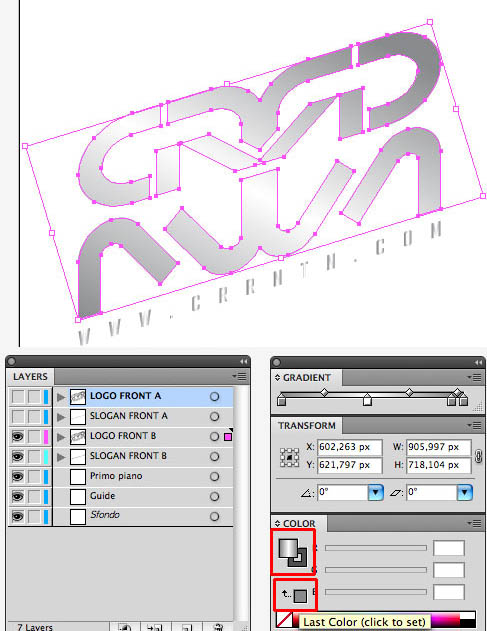Click the first gradient midpoint diamond

pos(324,392)
